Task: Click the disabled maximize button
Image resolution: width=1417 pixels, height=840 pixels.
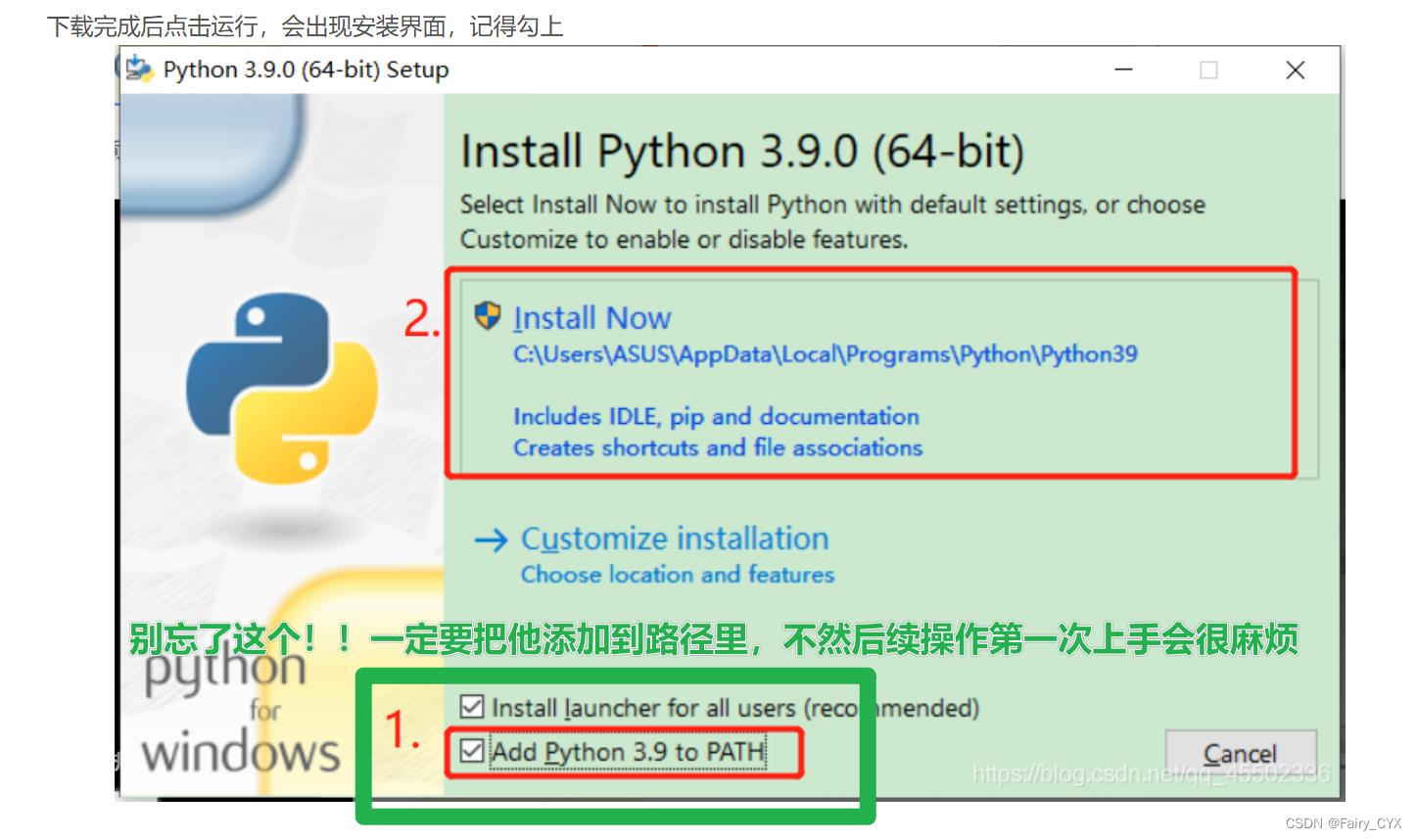Action: (1208, 70)
